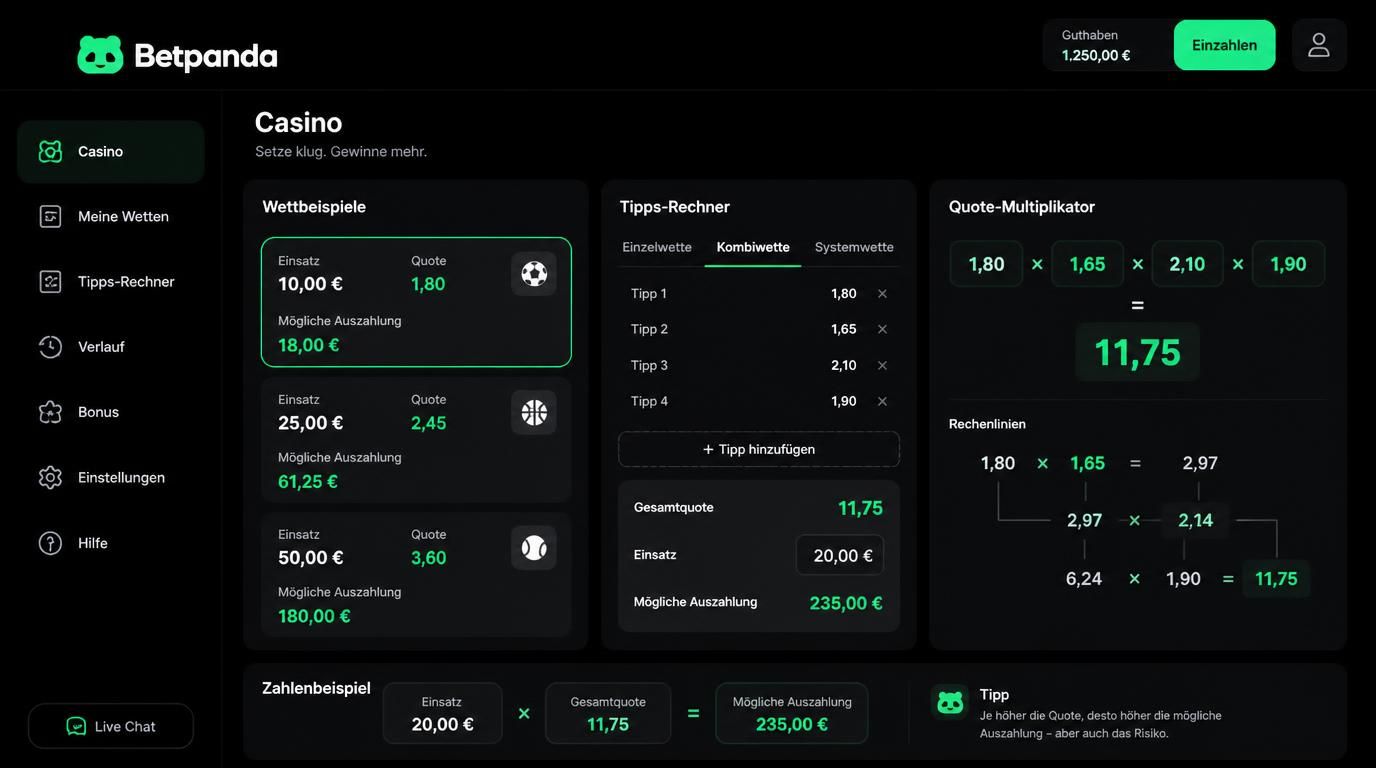This screenshot has height=768, width=1376.
Task: Open the user profile icon
Action: coord(1319,45)
